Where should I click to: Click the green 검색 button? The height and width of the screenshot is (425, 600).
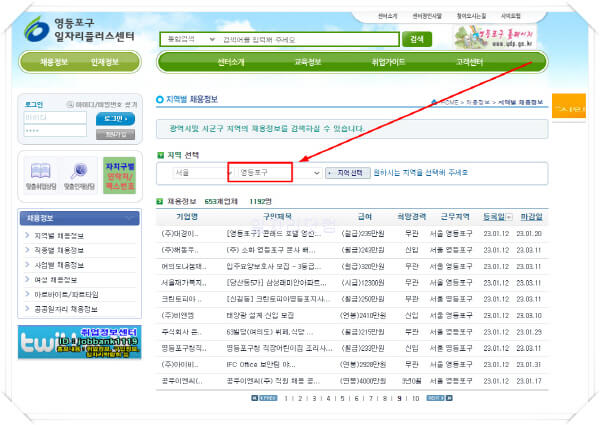417,39
